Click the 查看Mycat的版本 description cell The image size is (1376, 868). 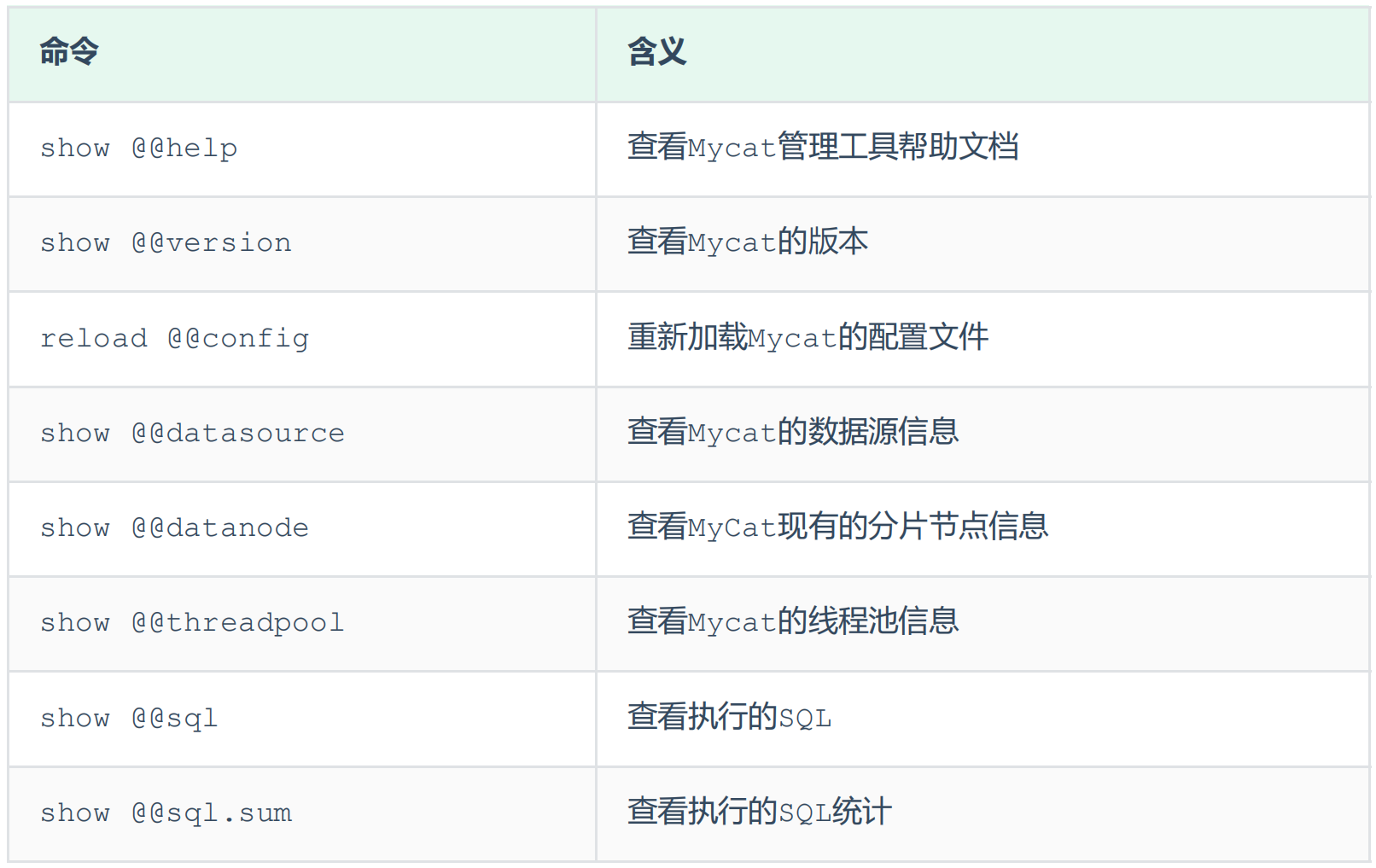(x=748, y=242)
